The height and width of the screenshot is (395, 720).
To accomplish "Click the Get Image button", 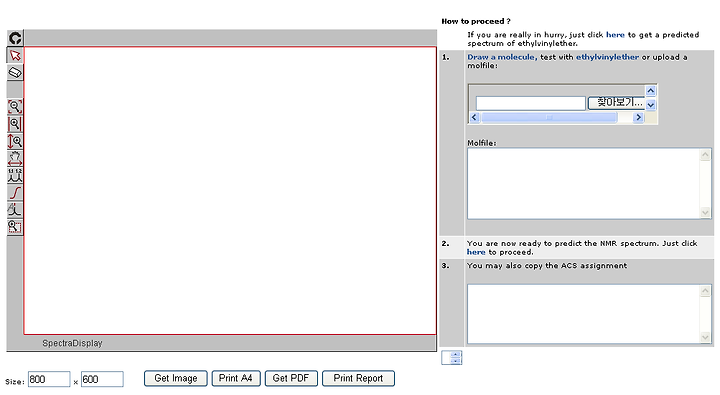I will pos(176,378).
